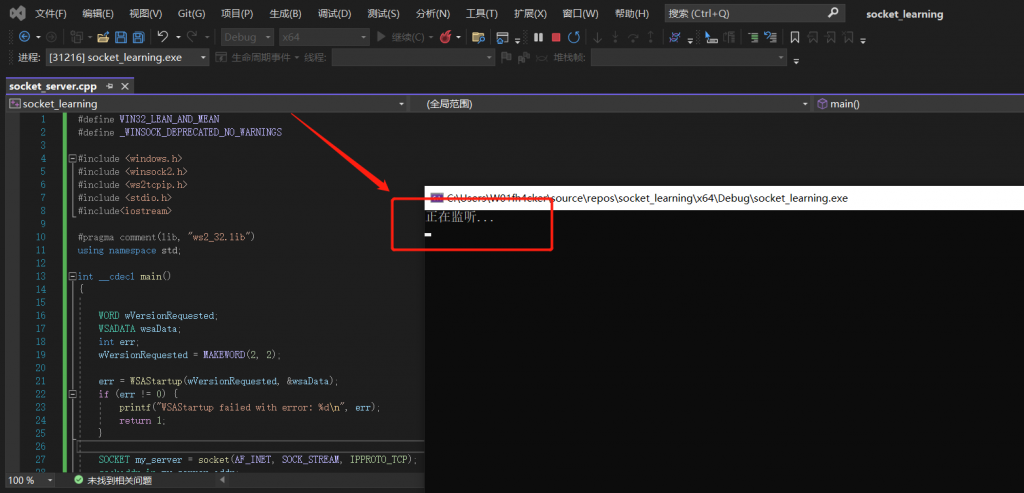Viewport: 1024px width, 493px height.
Task: Click the 正在监听... console output text
Action: [460, 218]
